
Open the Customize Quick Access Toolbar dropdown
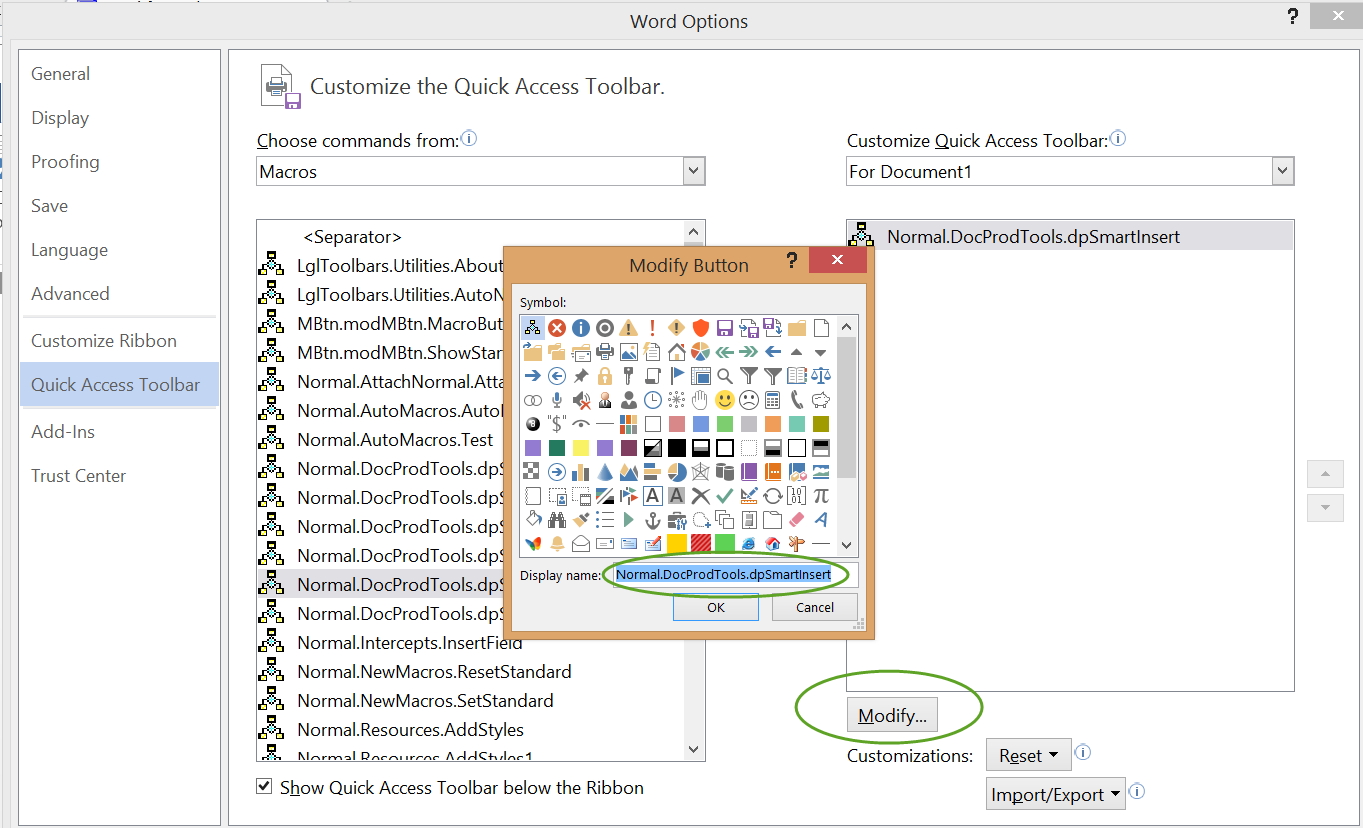[1282, 170]
